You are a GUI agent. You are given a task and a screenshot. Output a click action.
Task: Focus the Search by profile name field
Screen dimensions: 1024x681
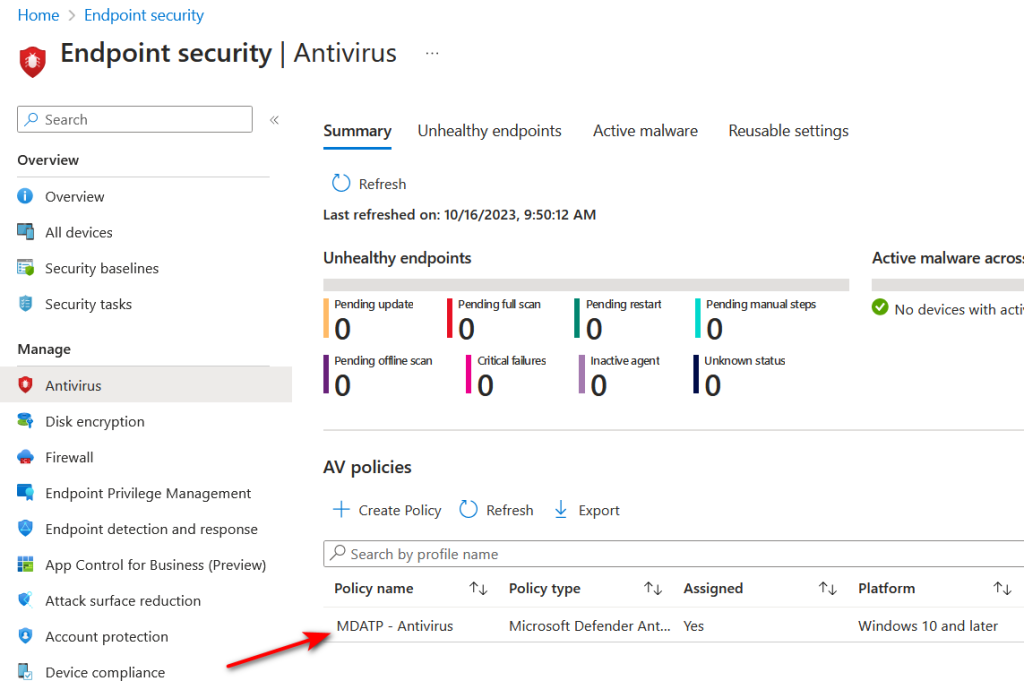674,554
